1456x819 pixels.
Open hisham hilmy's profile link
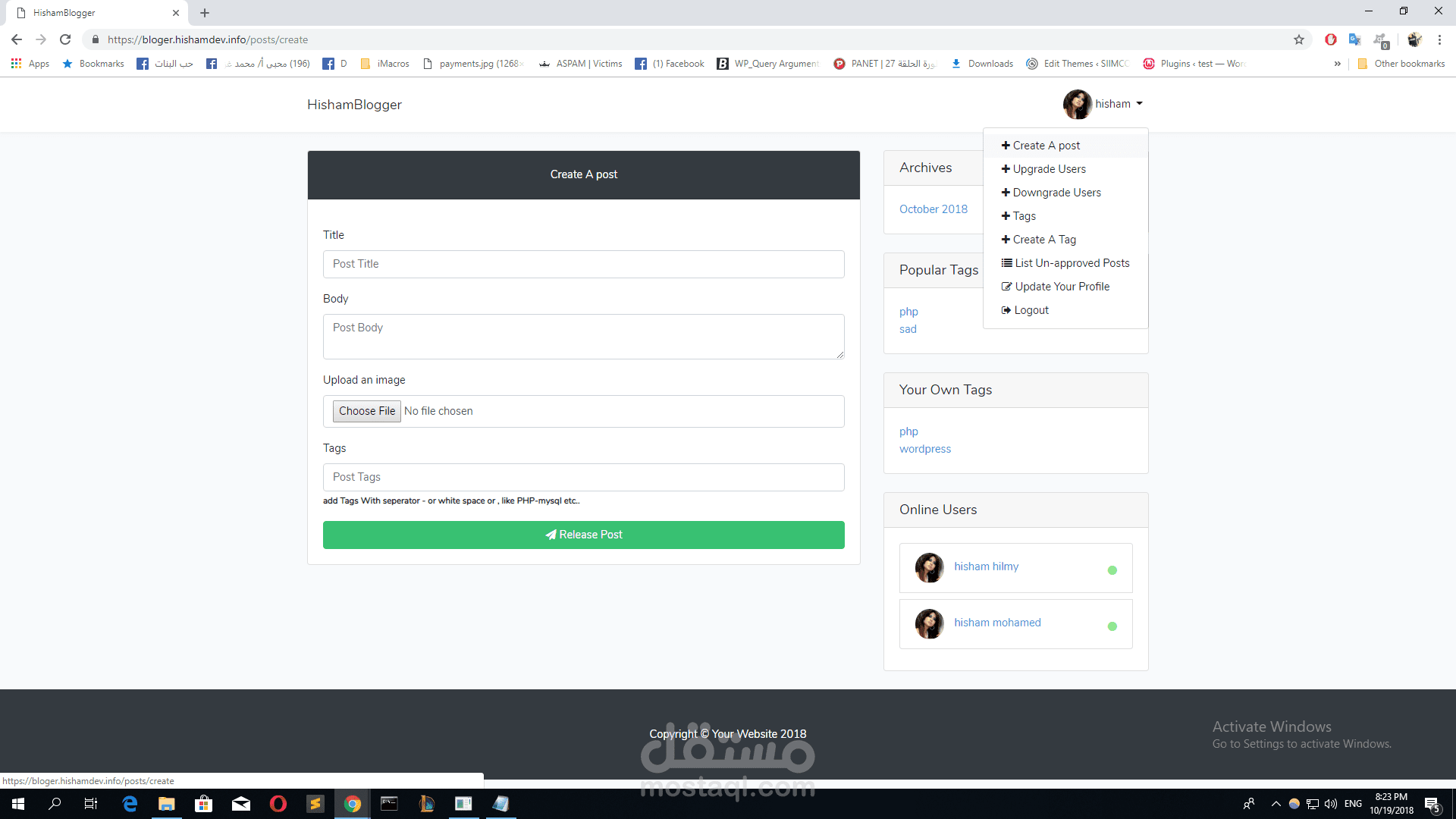(x=986, y=566)
